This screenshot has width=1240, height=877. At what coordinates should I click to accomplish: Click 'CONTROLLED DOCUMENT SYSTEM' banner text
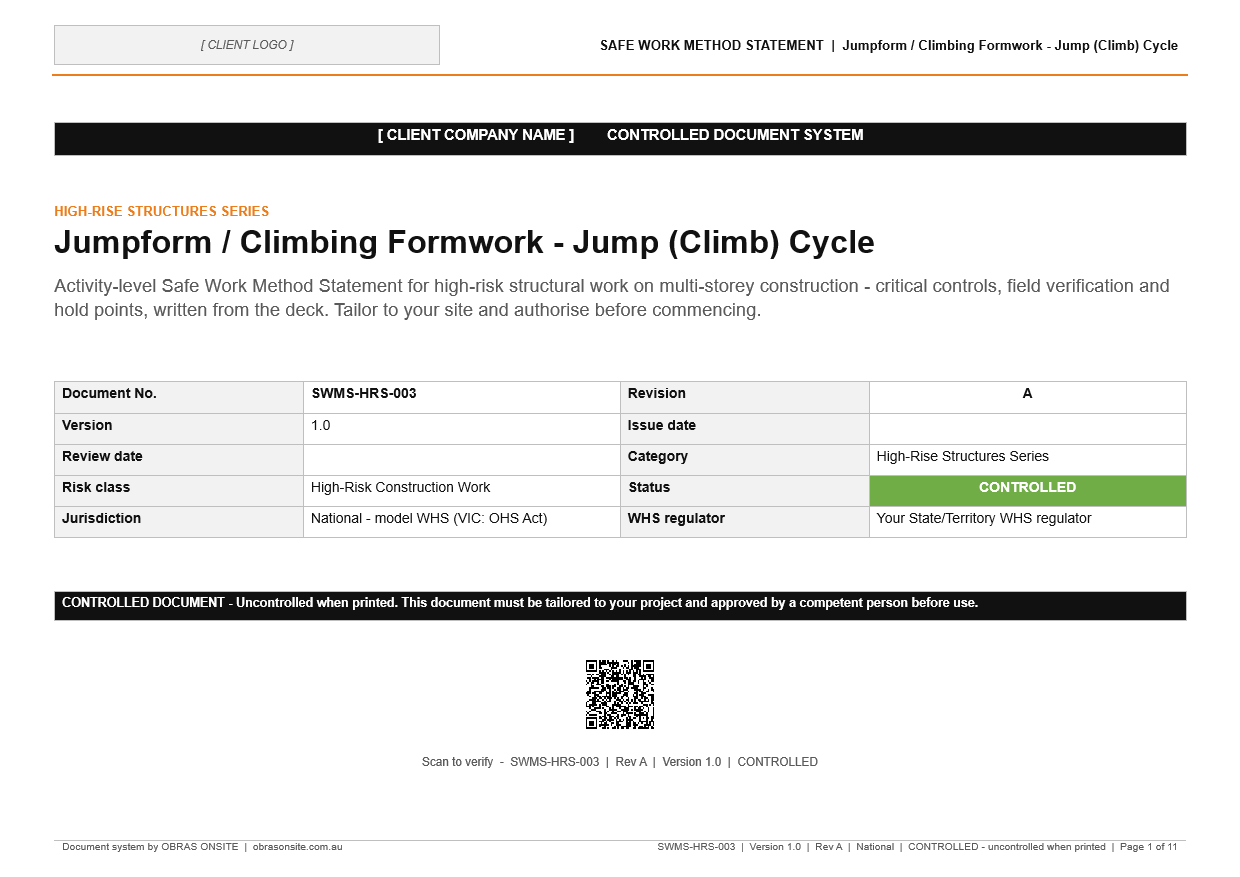coord(735,135)
